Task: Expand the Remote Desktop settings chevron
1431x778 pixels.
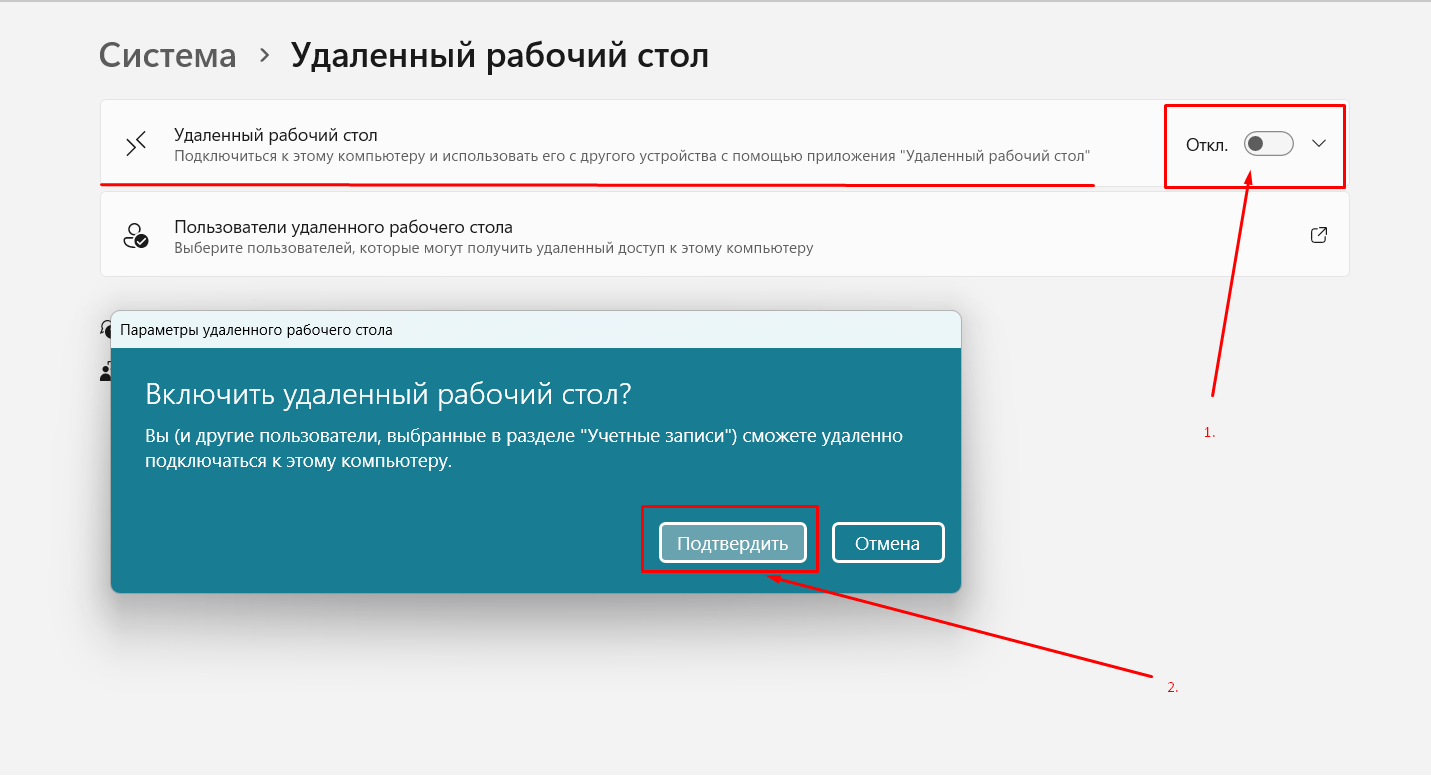Action: click(x=1318, y=144)
